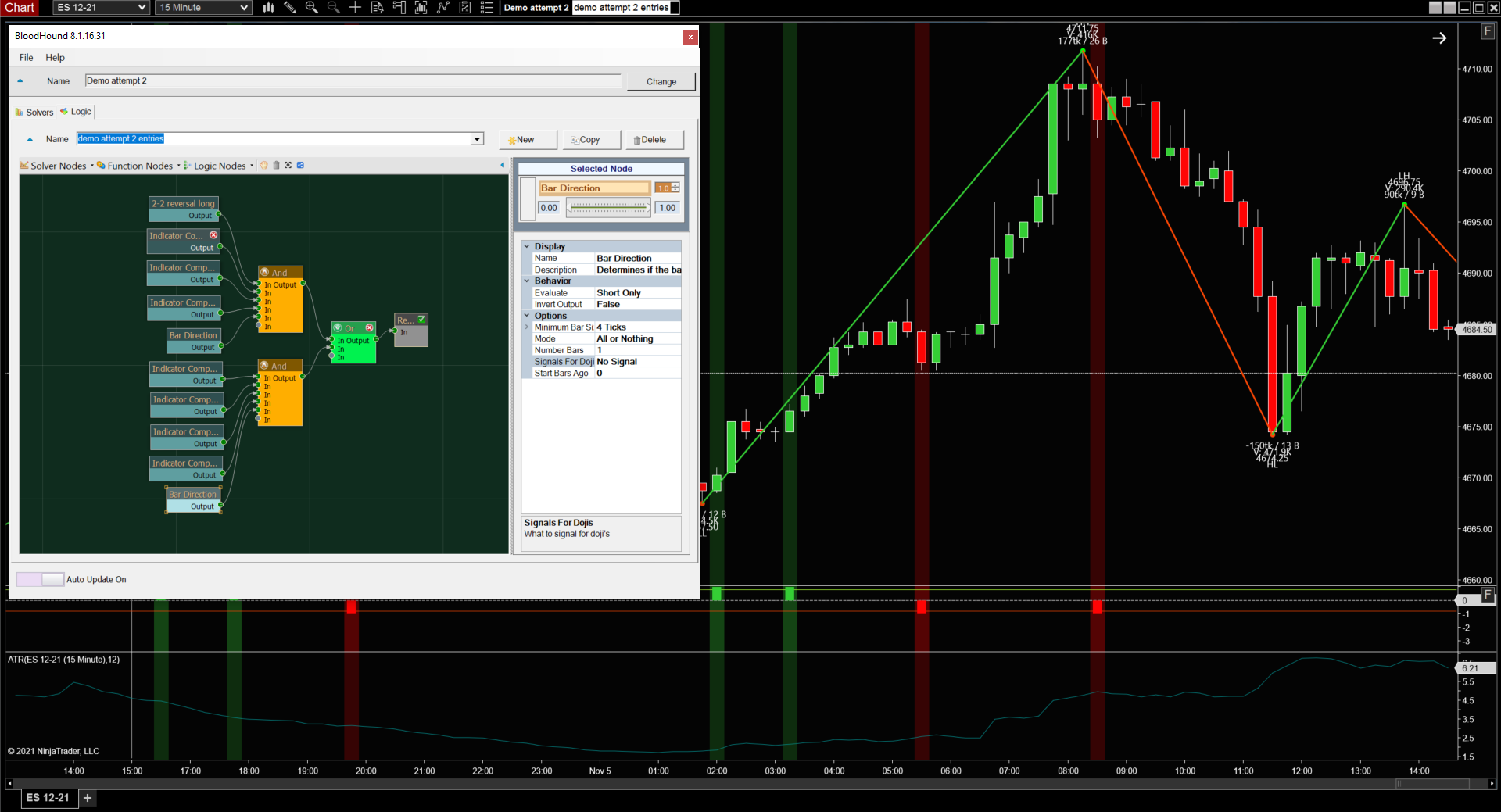Toggle the Auto Update On switch
Image resolution: width=1501 pixels, height=812 pixels.
coord(41,579)
